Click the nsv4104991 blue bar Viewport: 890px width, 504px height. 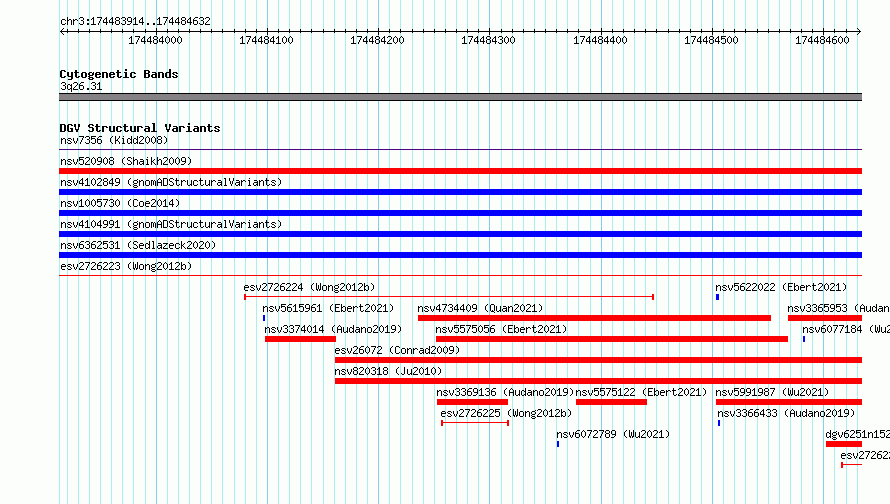460,234
